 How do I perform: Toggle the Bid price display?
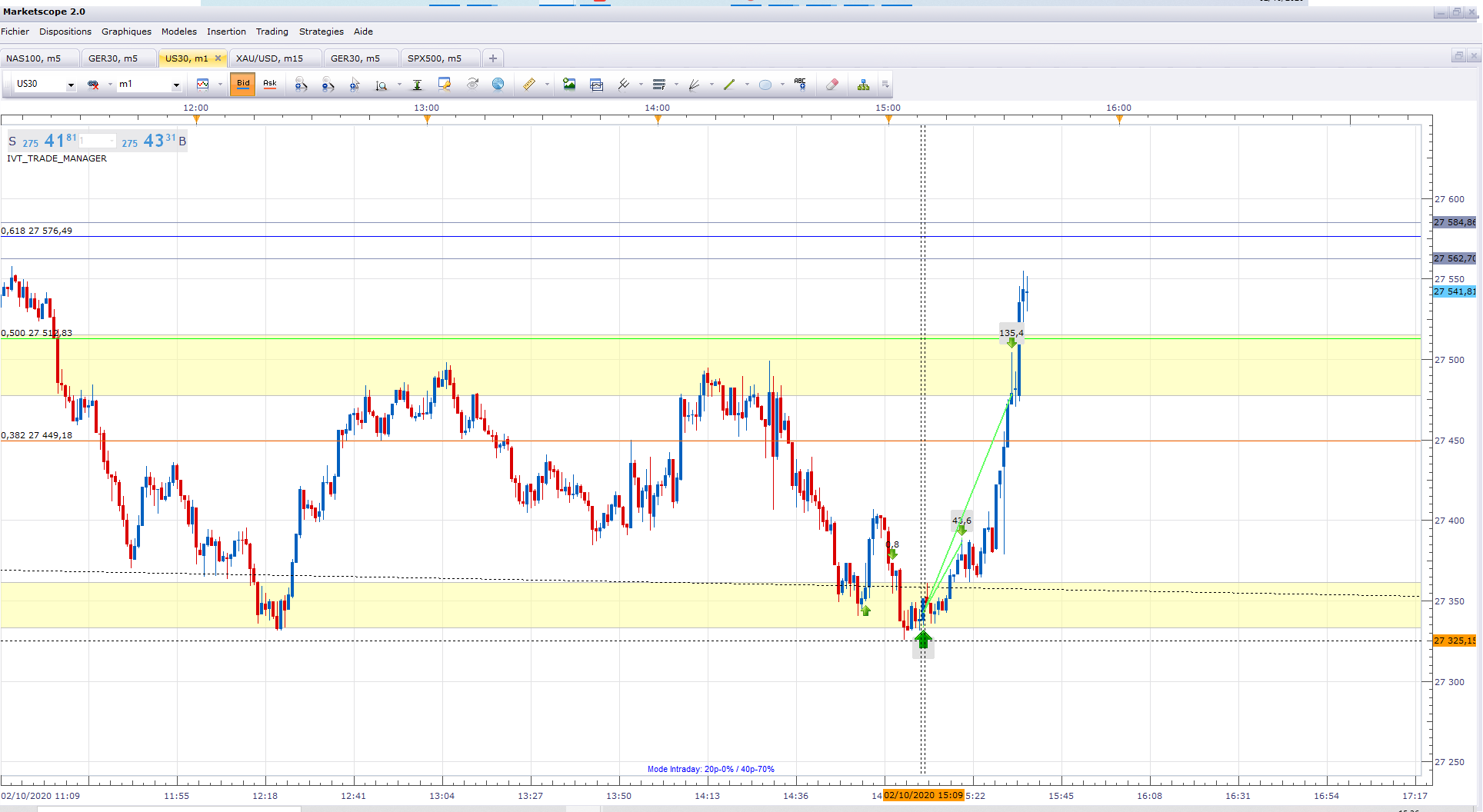pos(243,84)
